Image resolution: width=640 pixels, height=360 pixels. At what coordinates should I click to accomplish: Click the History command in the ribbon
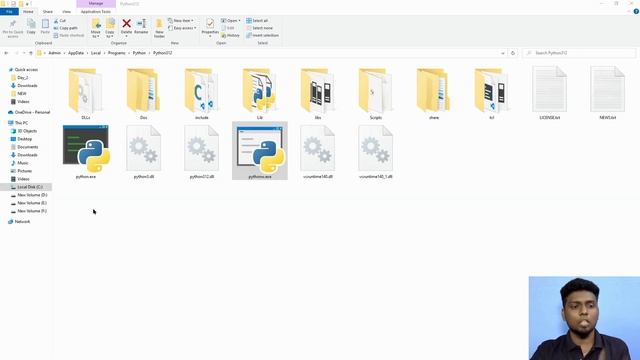pos(231,36)
